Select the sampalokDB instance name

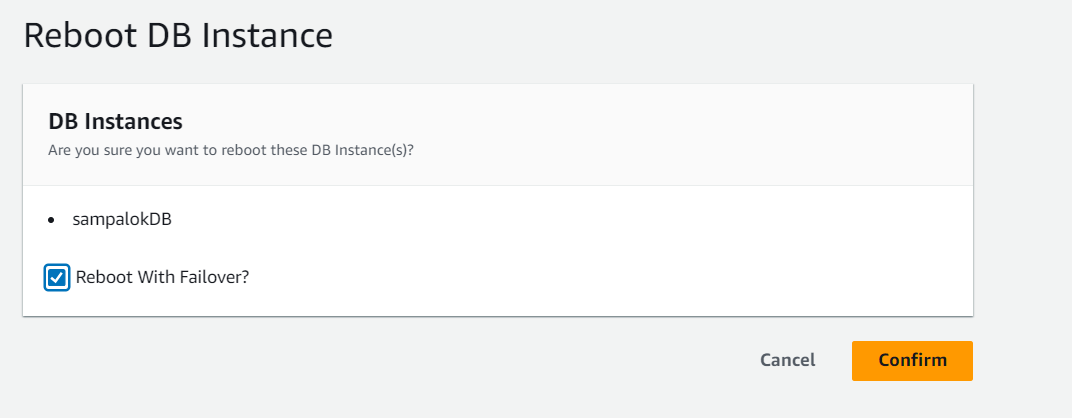pos(122,220)
